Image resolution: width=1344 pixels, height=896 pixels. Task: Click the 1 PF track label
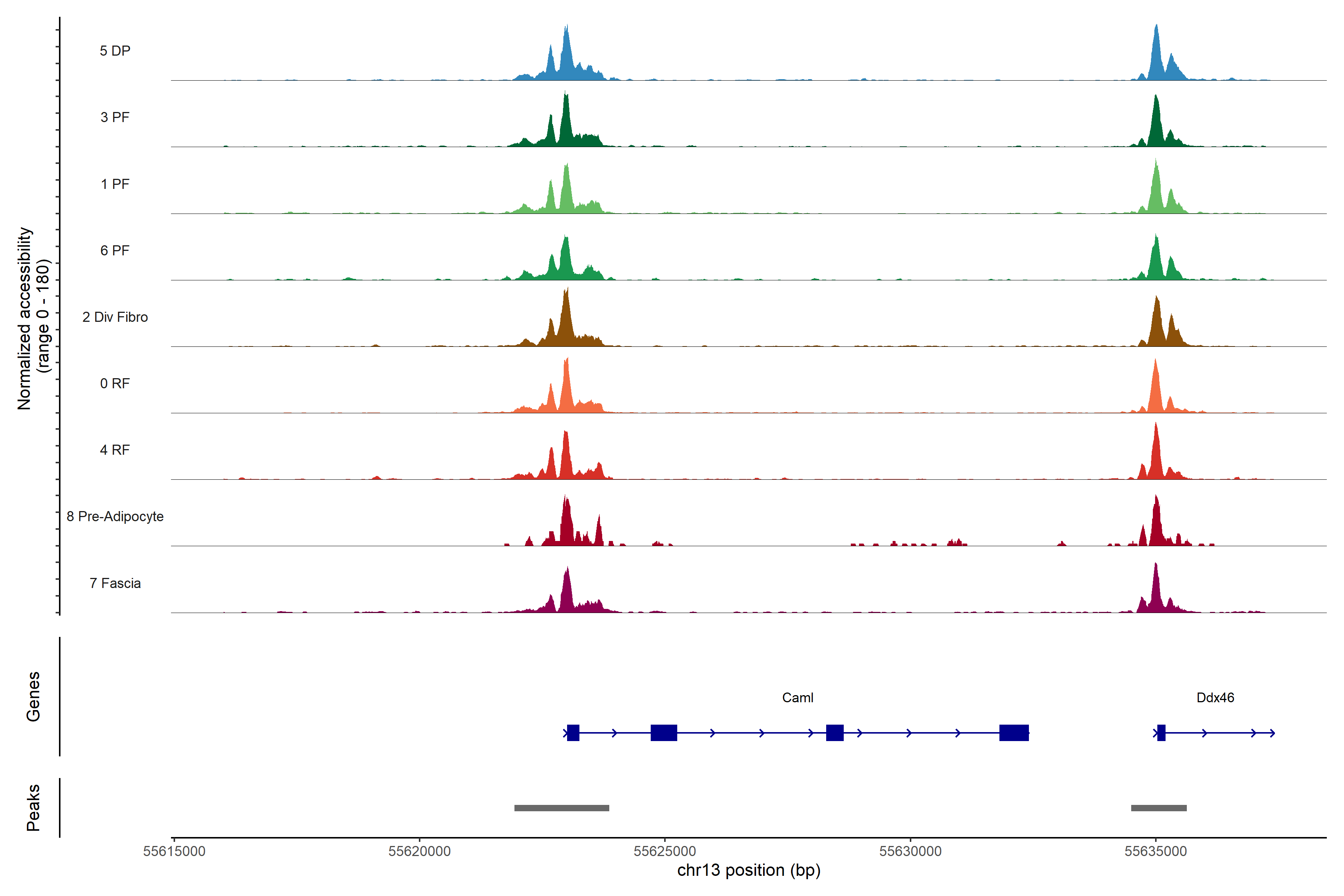[115, 184]
